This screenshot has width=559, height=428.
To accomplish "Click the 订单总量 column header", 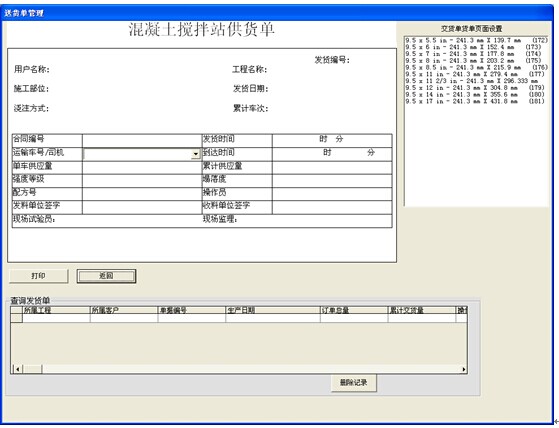I will pyautogui.click(x=354, y=310).
